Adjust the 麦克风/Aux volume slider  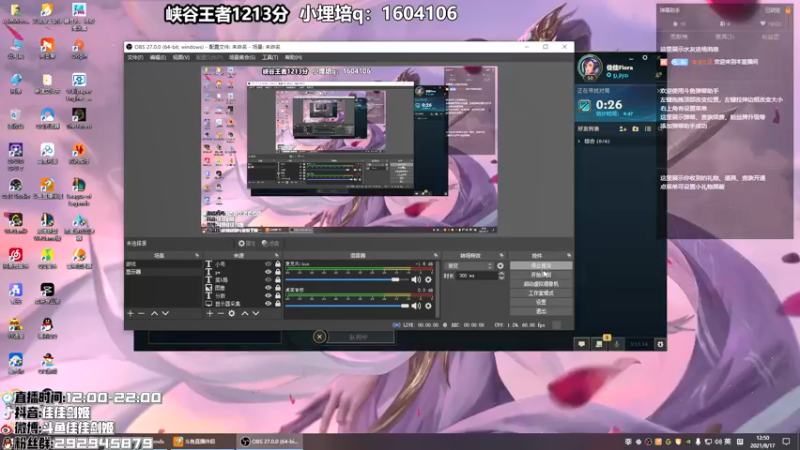[x=349, y=280]
